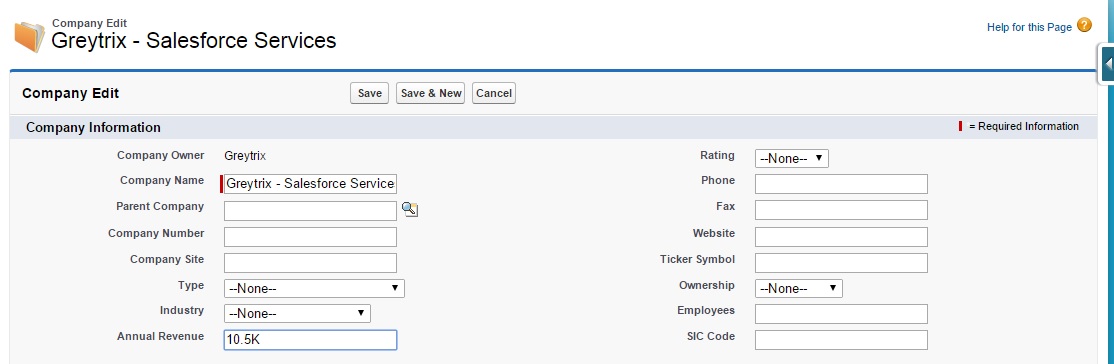Click the Save & New button

(x=431, y=93)
